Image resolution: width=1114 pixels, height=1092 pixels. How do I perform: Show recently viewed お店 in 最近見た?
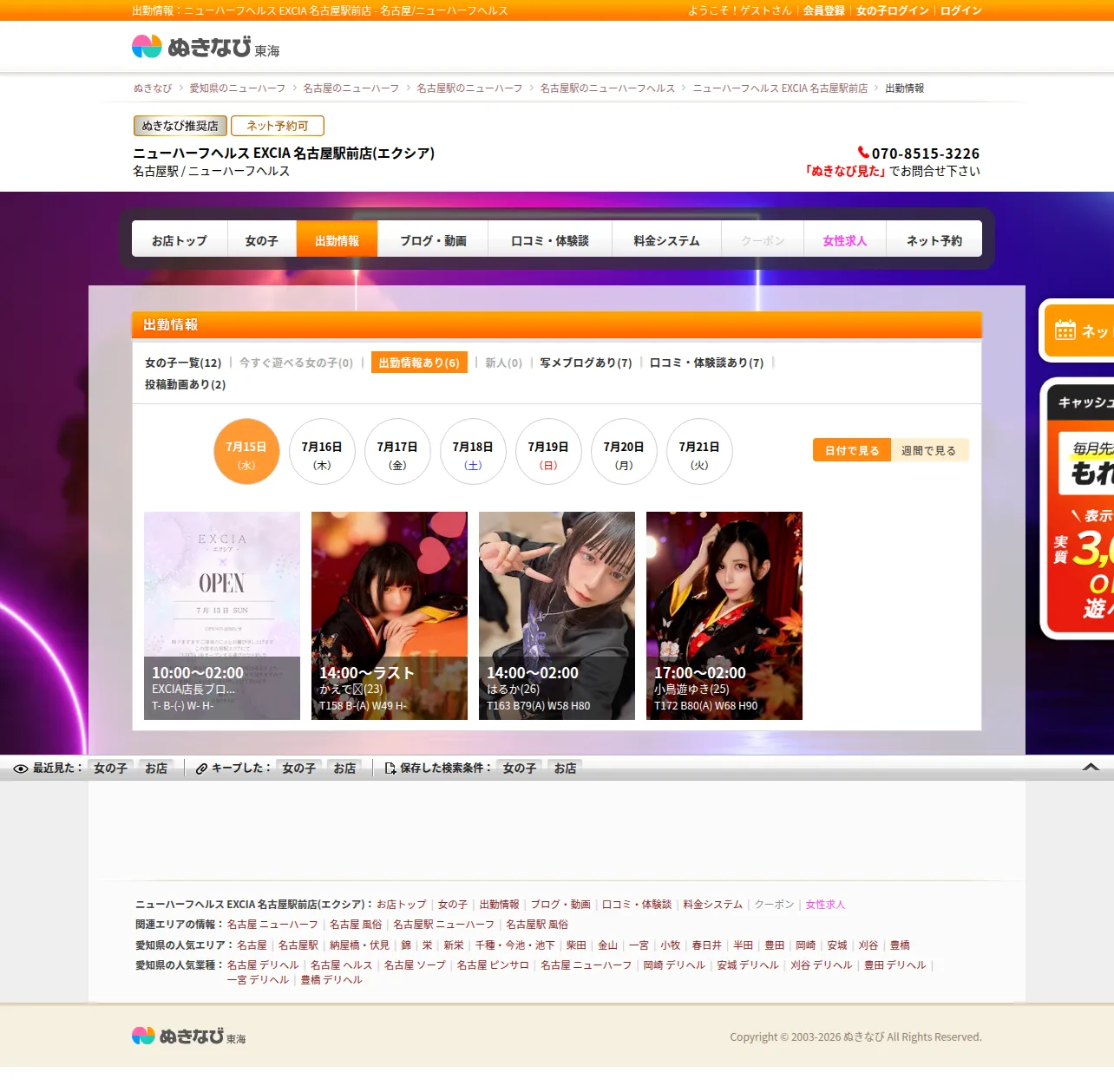[x=156, y=768]
